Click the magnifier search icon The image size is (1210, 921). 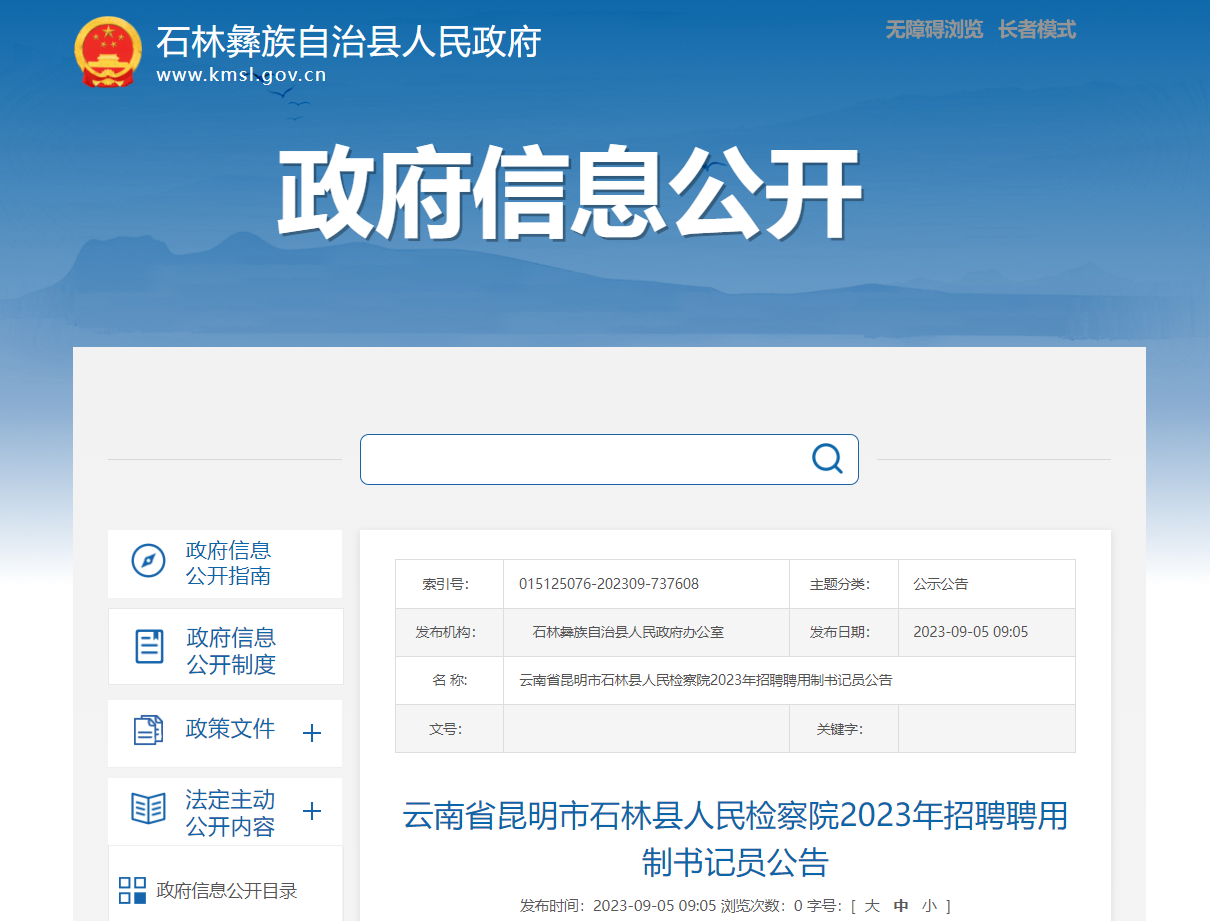pos(827,459)
